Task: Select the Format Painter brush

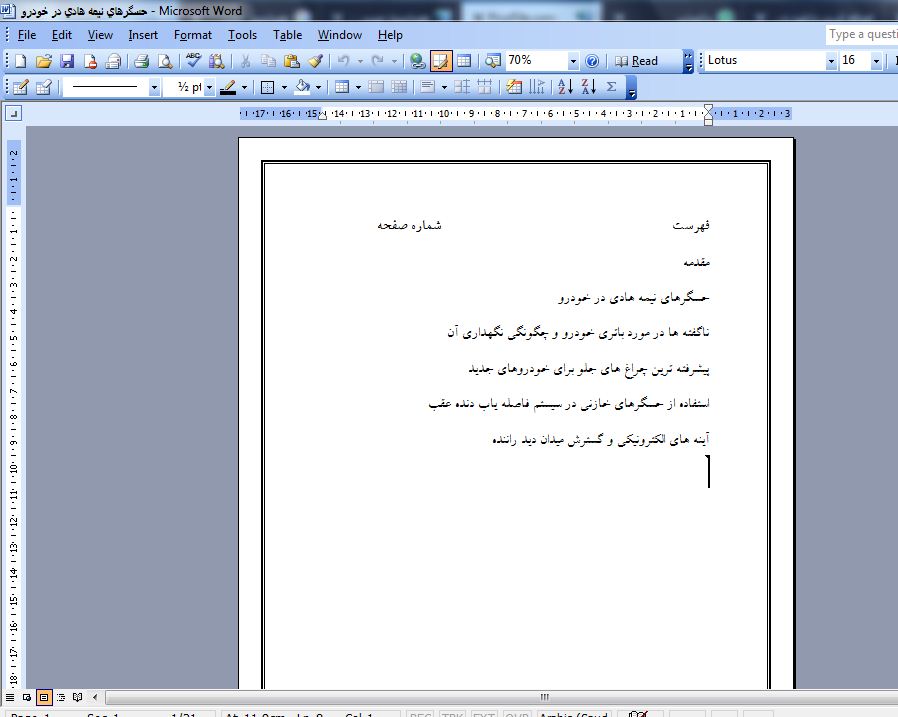Action: [315, 61]
